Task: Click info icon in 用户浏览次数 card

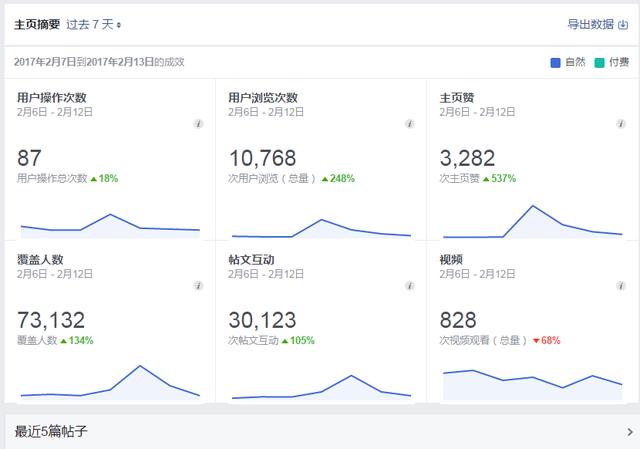Action: tap(410, 124)
